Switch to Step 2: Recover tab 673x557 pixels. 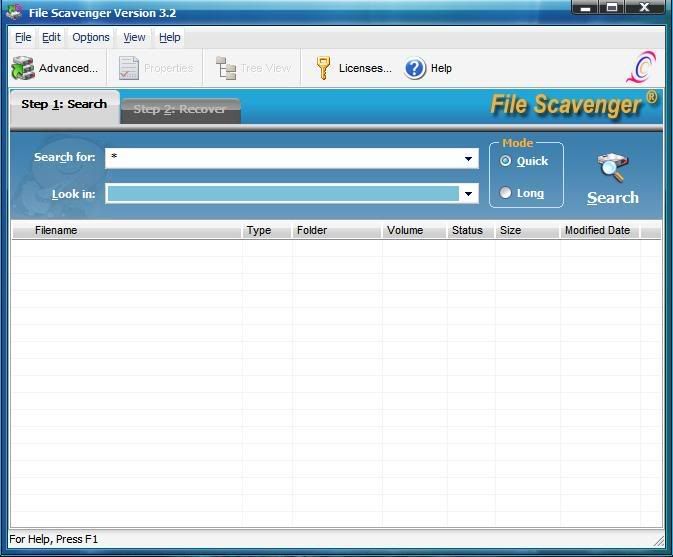click(180, 110)
